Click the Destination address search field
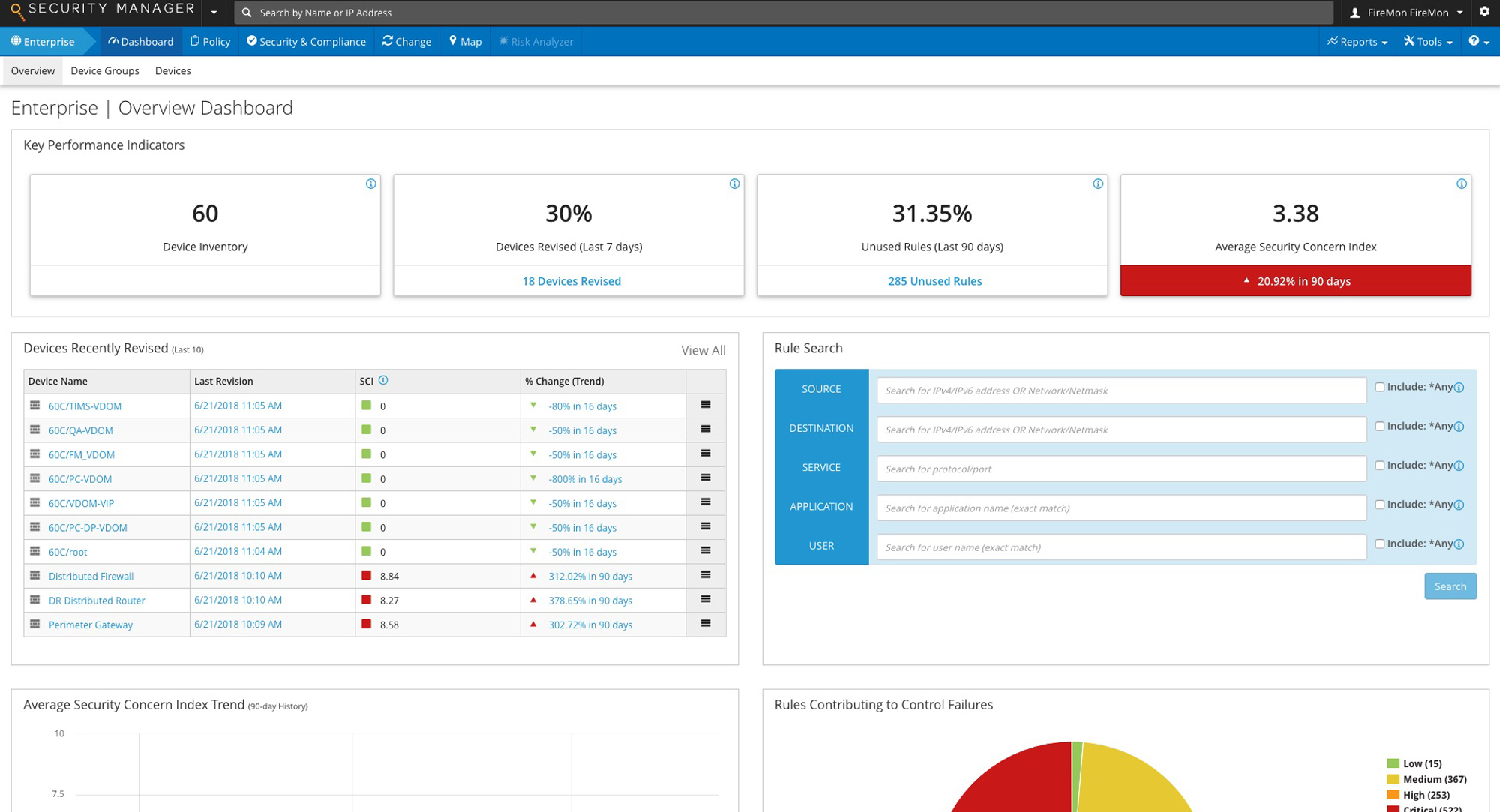 1120,430
